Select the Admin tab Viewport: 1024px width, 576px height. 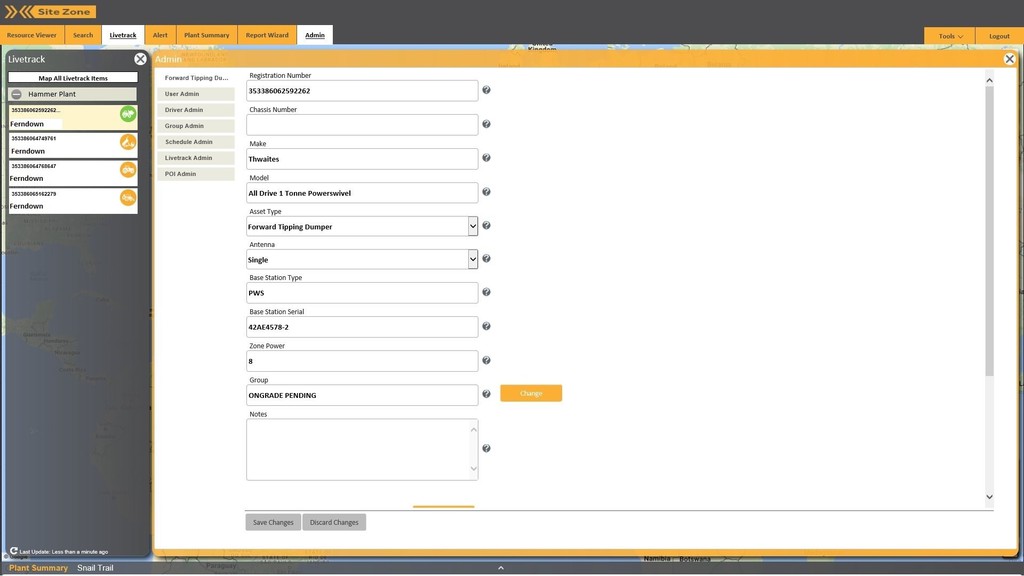pos(315,35)
